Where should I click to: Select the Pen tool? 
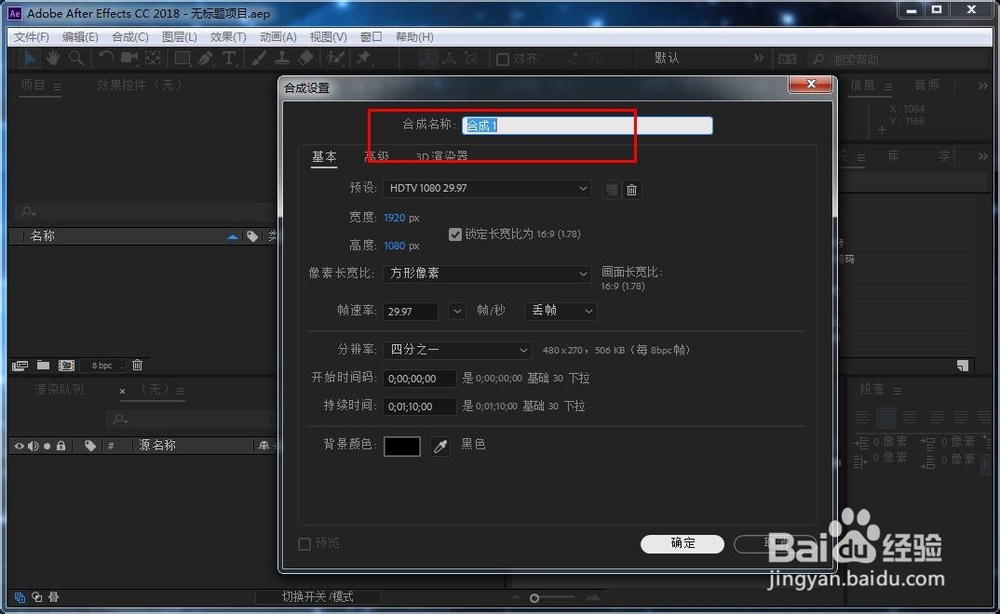(205, 59)
